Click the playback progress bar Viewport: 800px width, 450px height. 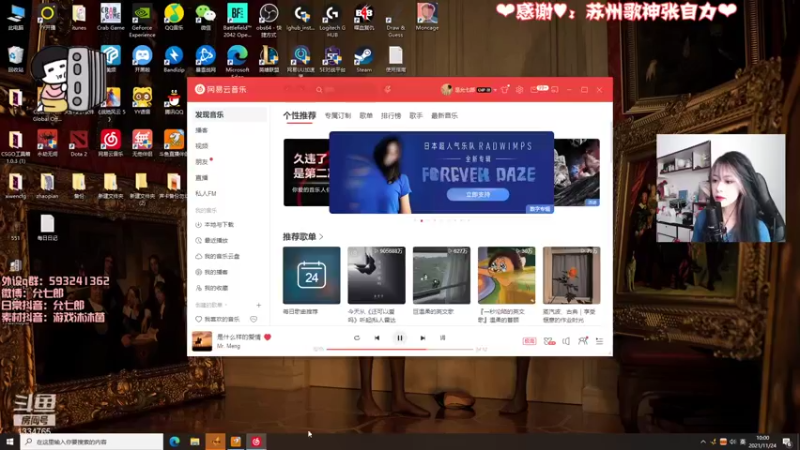(399, 349)
